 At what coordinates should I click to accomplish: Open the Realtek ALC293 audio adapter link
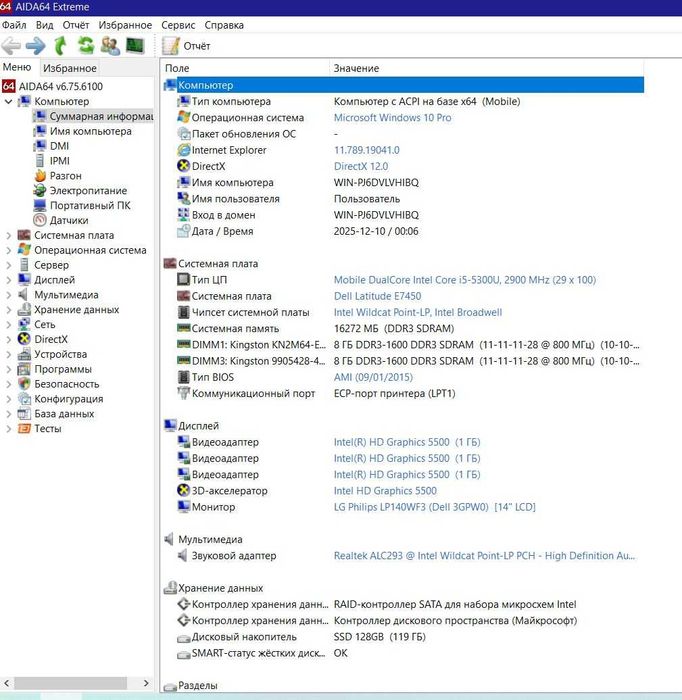[484, 556]
